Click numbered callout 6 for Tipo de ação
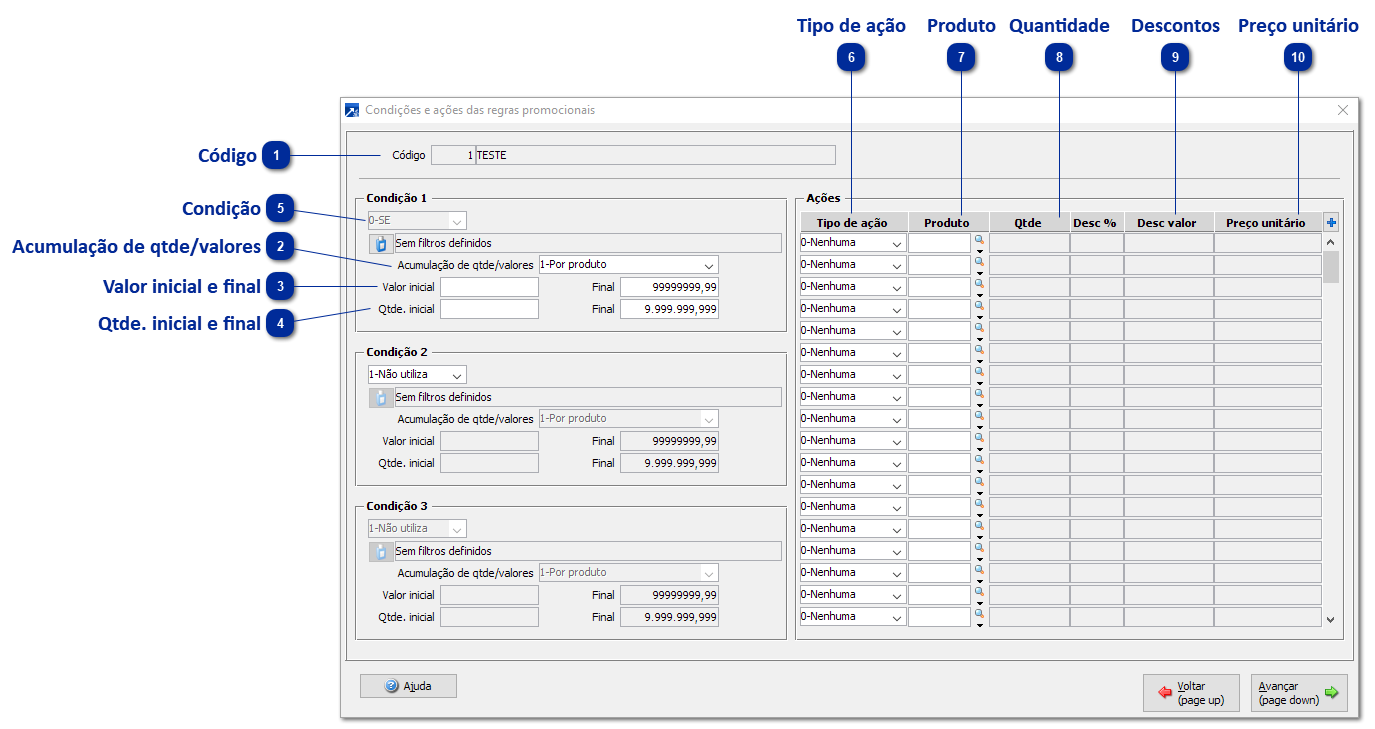Image resolution: width=1375 pixels, height=729 pixels. (x=851, y=58)
